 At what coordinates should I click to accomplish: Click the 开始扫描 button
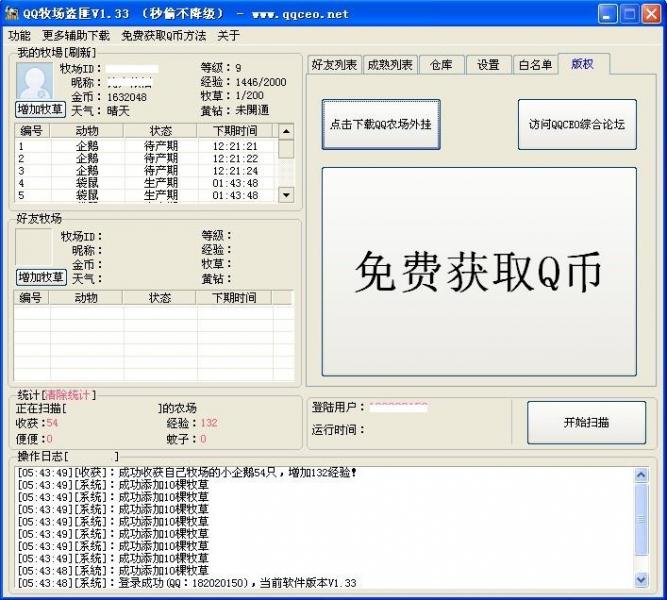point(586,422)
